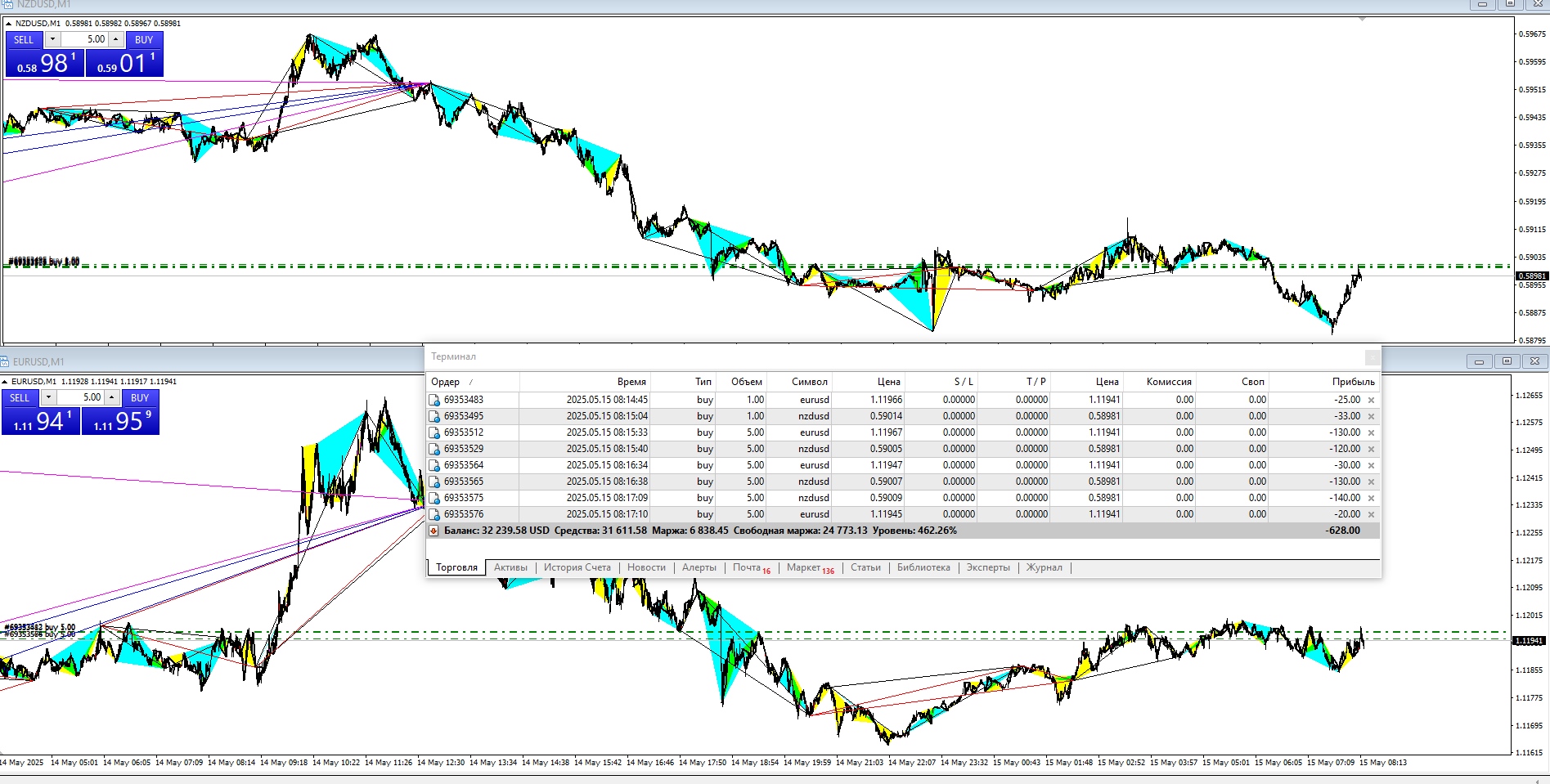Click order icon for ticket 69353495

point(434,416)
